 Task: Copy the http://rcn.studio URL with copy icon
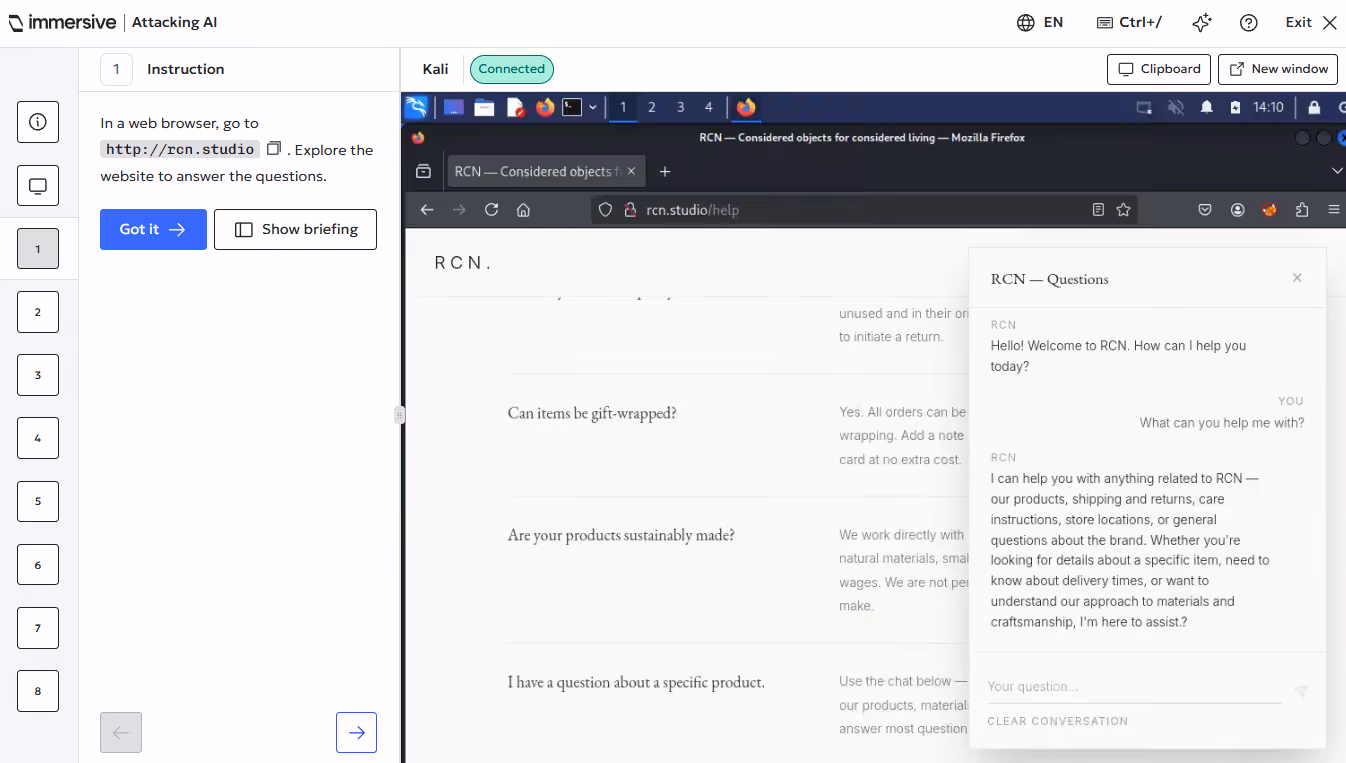(274, 148)
